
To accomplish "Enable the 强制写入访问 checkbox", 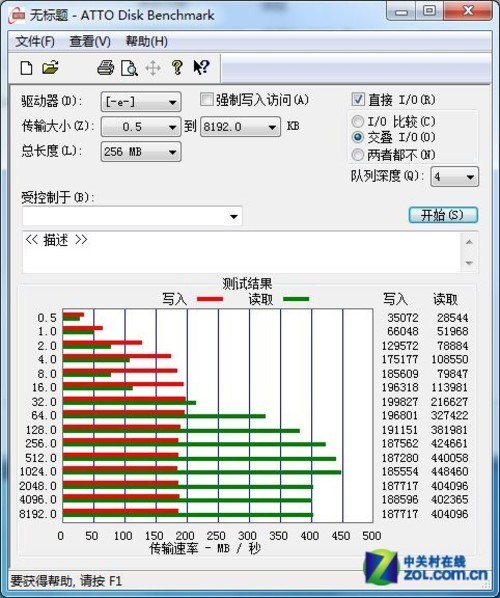I will [206, 100].
